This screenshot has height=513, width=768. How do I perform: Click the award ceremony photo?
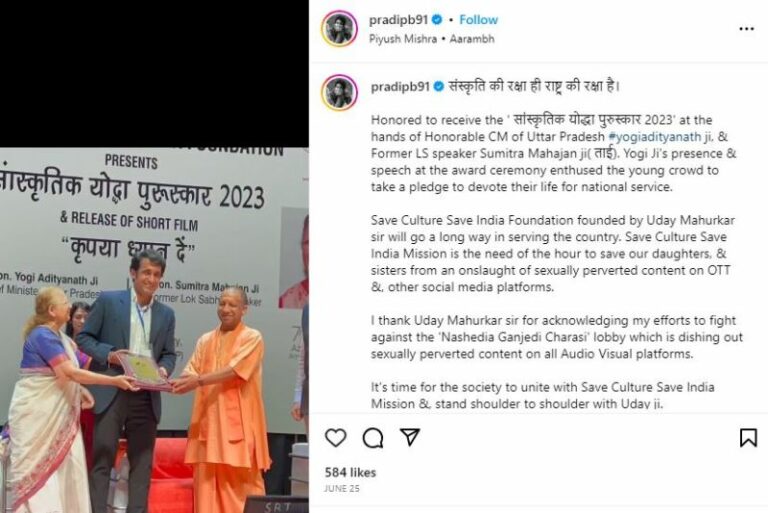pos(154,330)
